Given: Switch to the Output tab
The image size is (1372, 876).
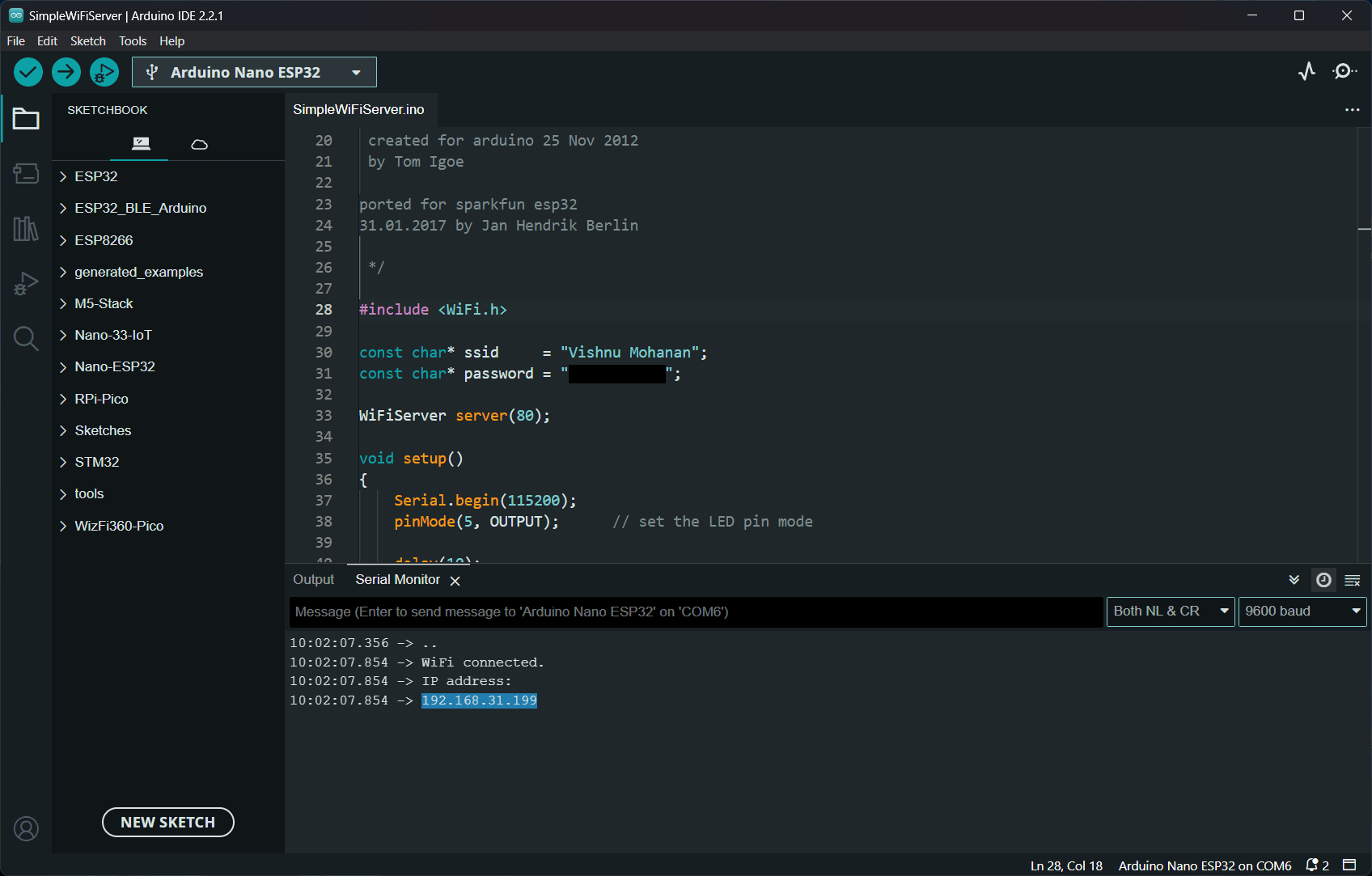Looking at the screenshot, I should [x=313, y=580].
